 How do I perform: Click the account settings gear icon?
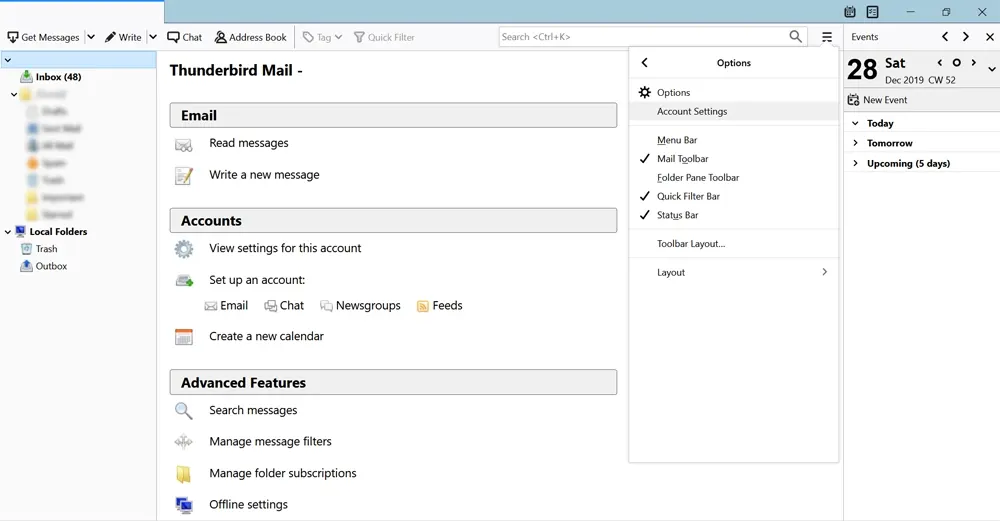(x=184, y=249)
